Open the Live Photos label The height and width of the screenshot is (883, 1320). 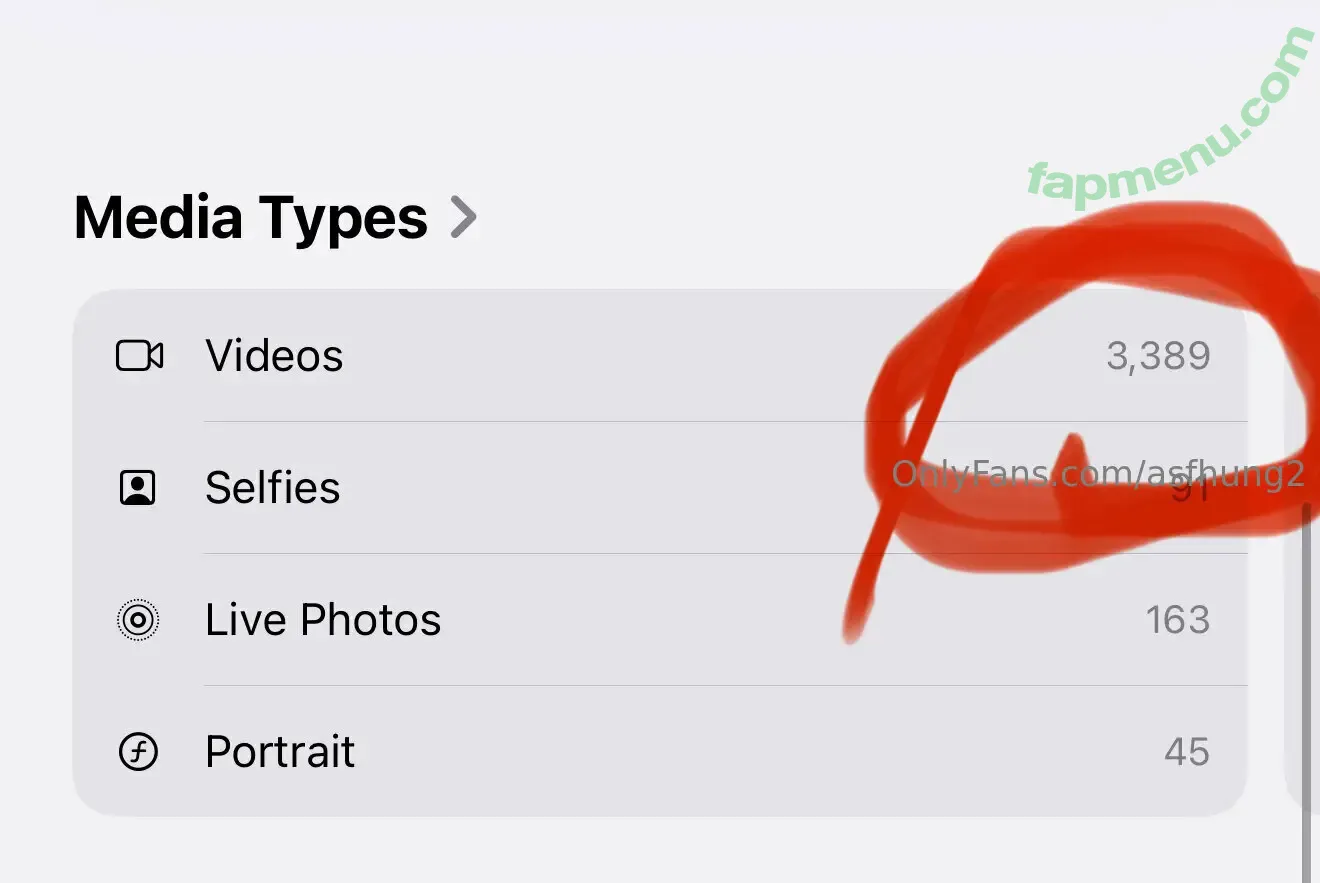click(x=323, y=620)
